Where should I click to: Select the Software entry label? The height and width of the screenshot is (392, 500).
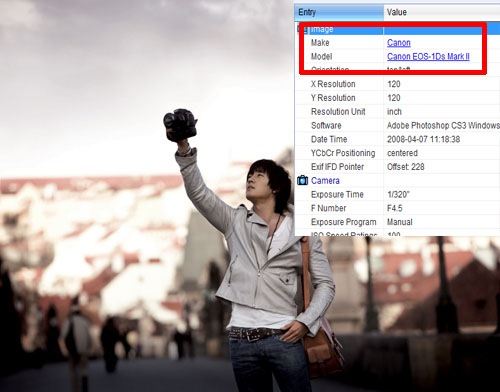tap(326, 126)
